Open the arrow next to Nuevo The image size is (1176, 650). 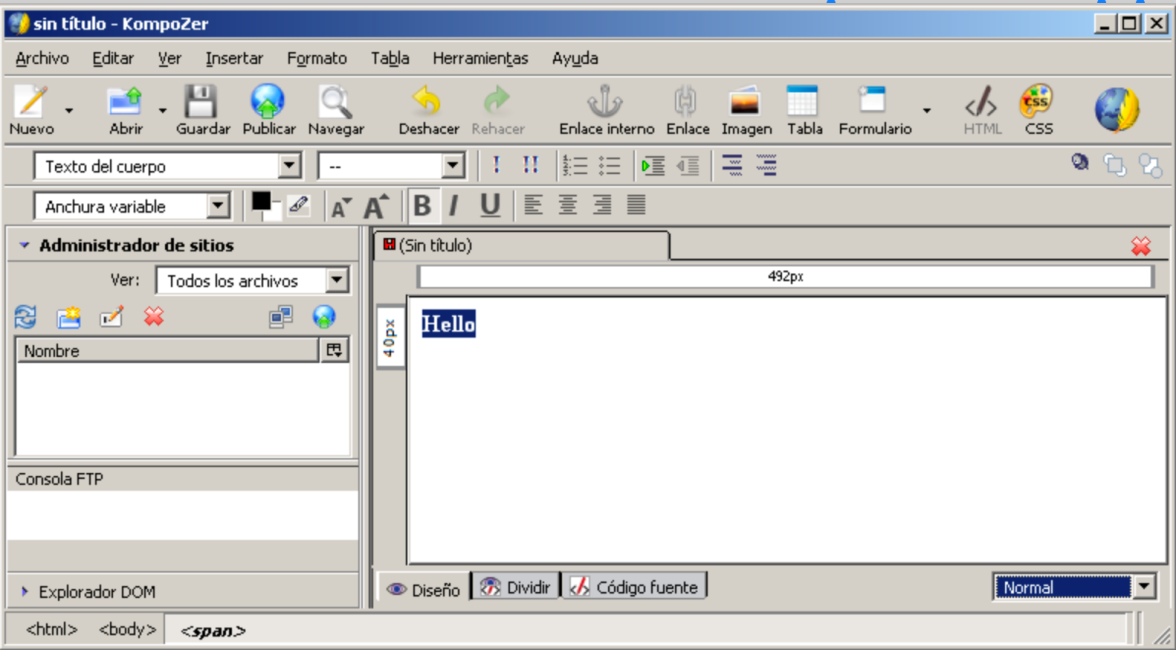69,110
